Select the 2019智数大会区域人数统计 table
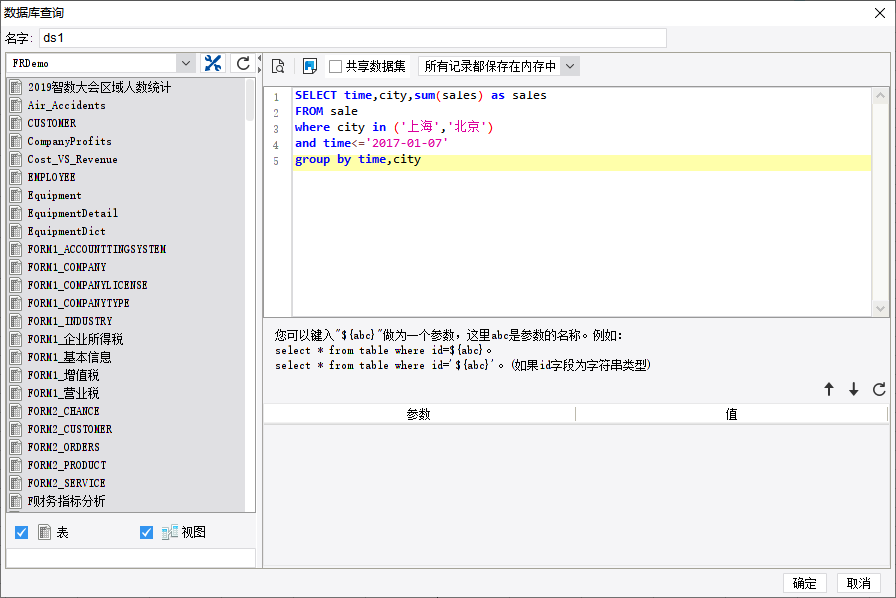896x598 pixels. [99, 87]
